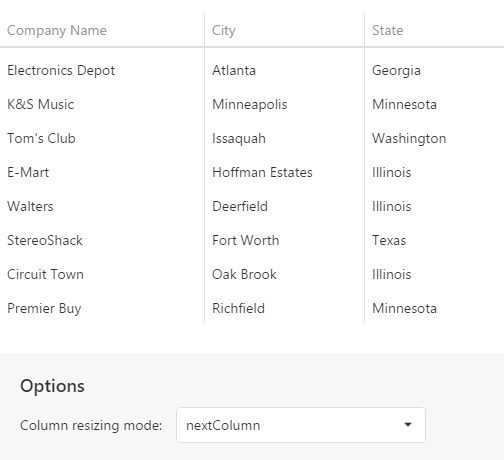Click the Georgia state cell
504x460 pixels.
434,70
